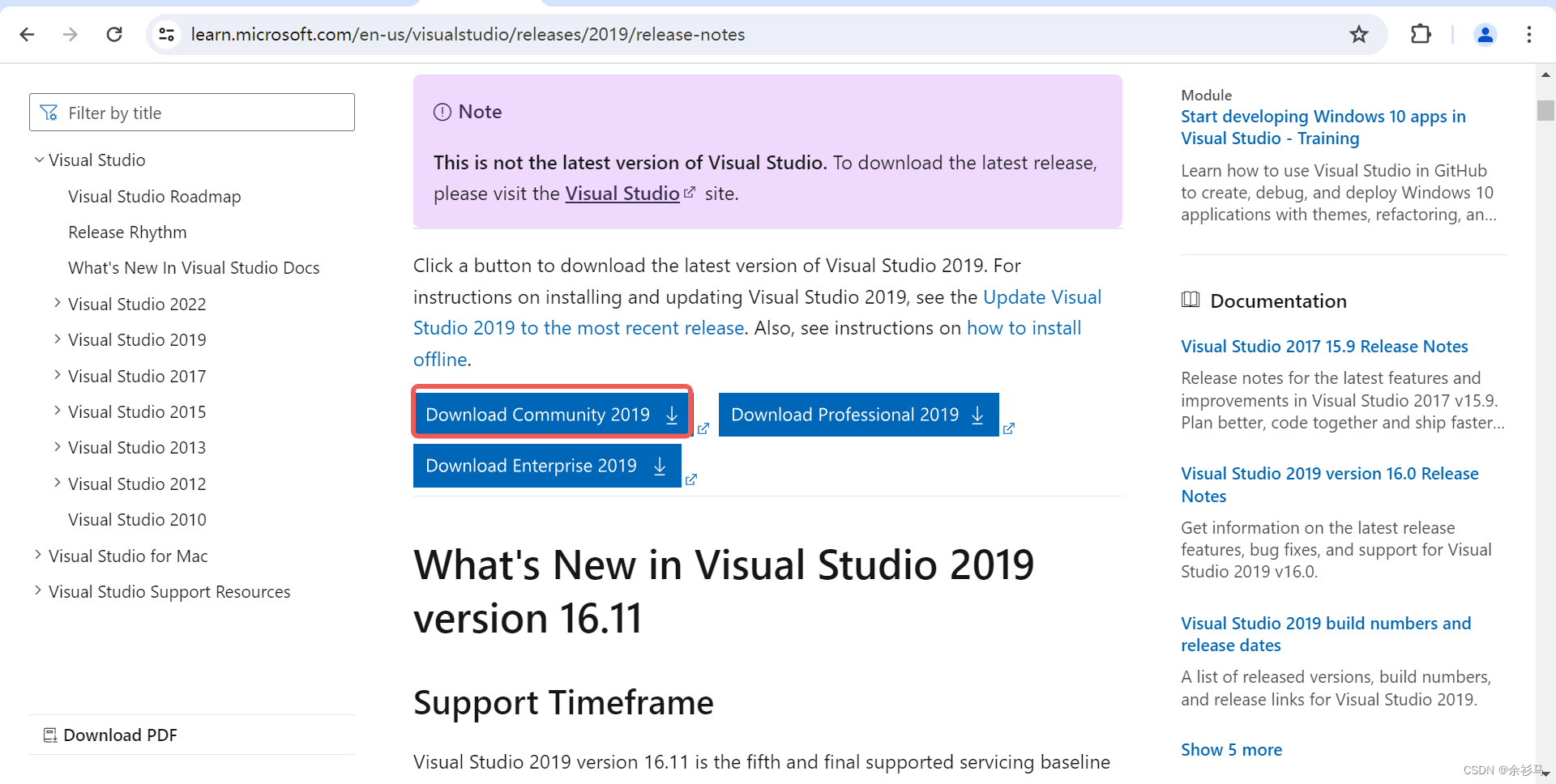
Task: Click Download Enterprise 2019 button
Action: (x=547, y=466)
